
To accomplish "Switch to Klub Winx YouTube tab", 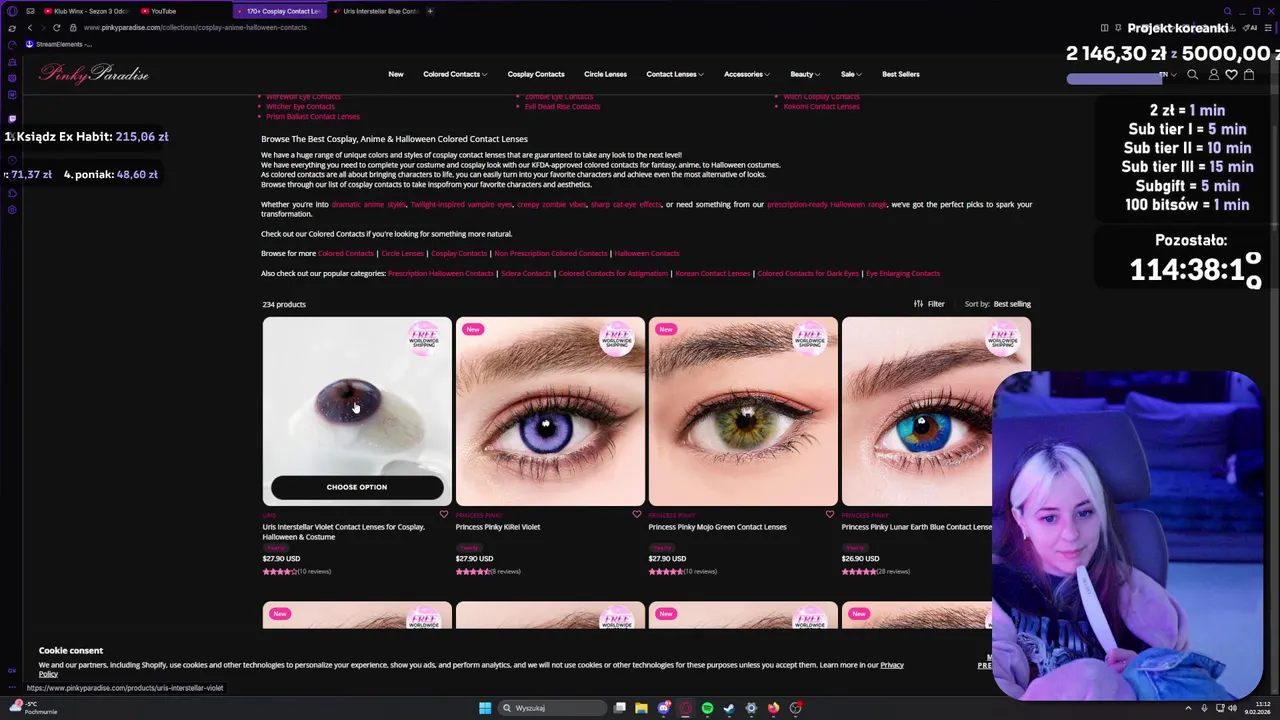I will pyautogui.click(x=85, y=11).
